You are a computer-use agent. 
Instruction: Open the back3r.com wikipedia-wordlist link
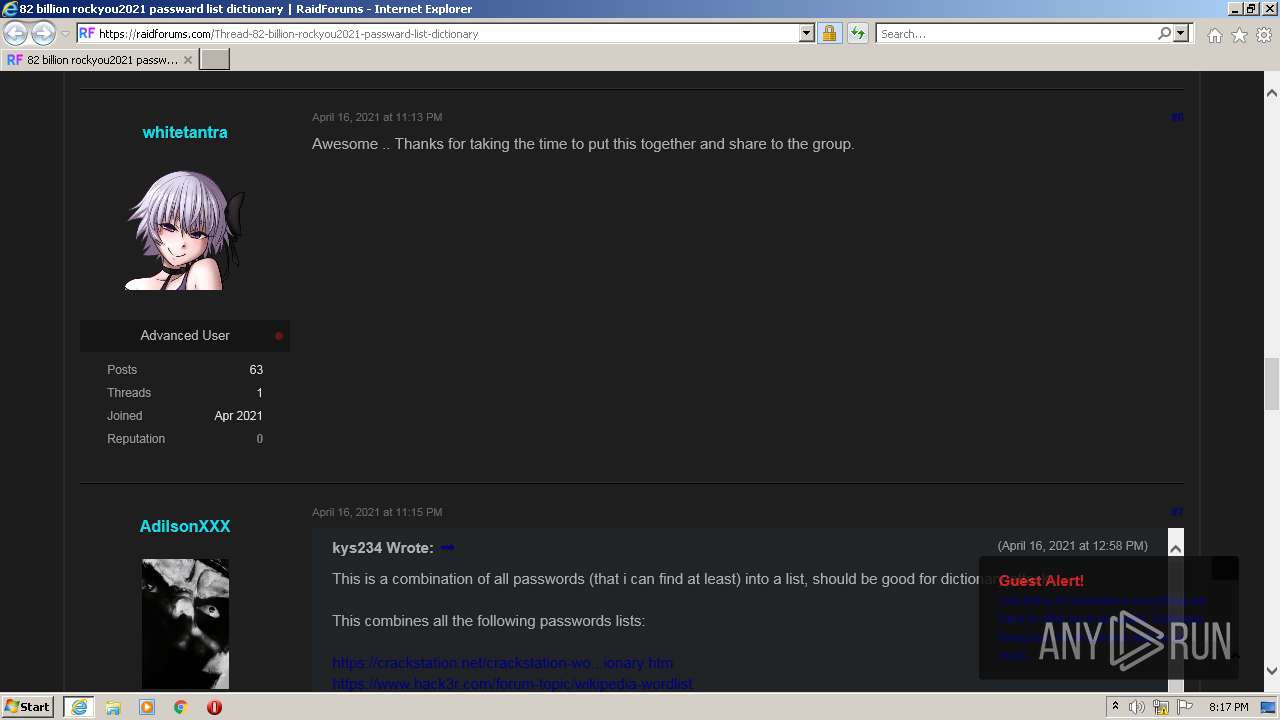[512, 684]
